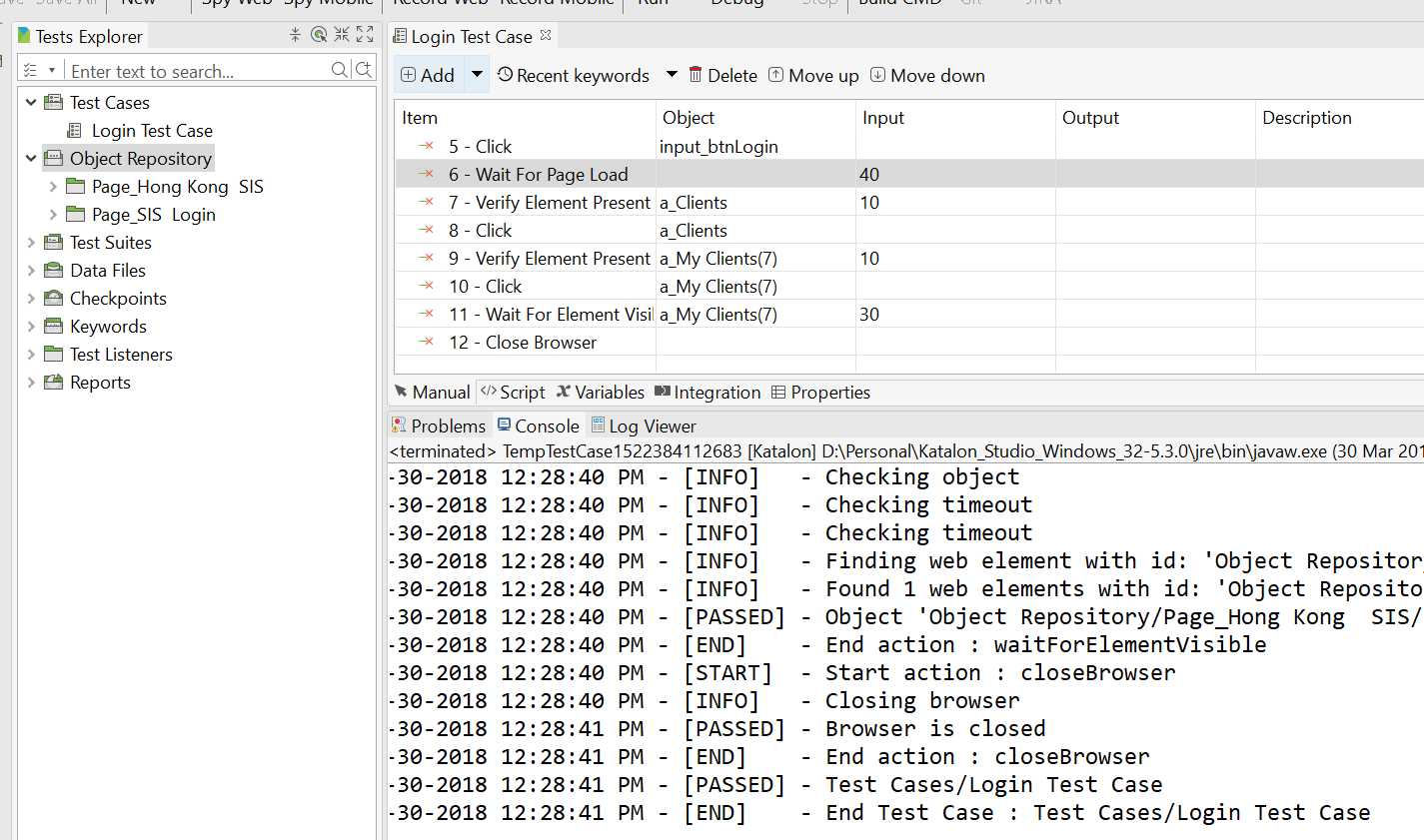Click the link with editor icon in Tests Explorer
The image size is (1424, 840).
tap(319, 35)
